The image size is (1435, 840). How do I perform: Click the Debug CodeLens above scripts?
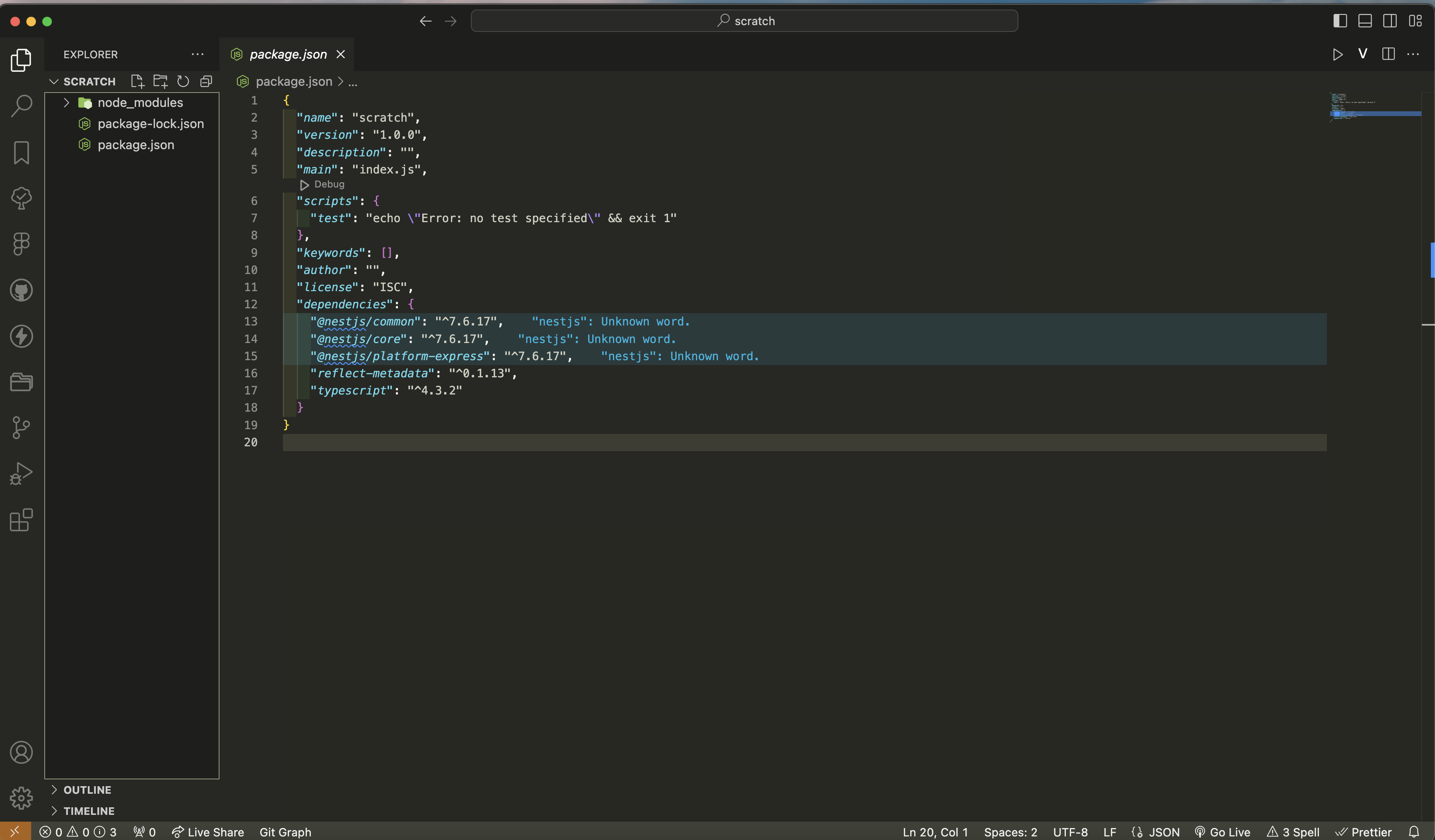point(328,184)
